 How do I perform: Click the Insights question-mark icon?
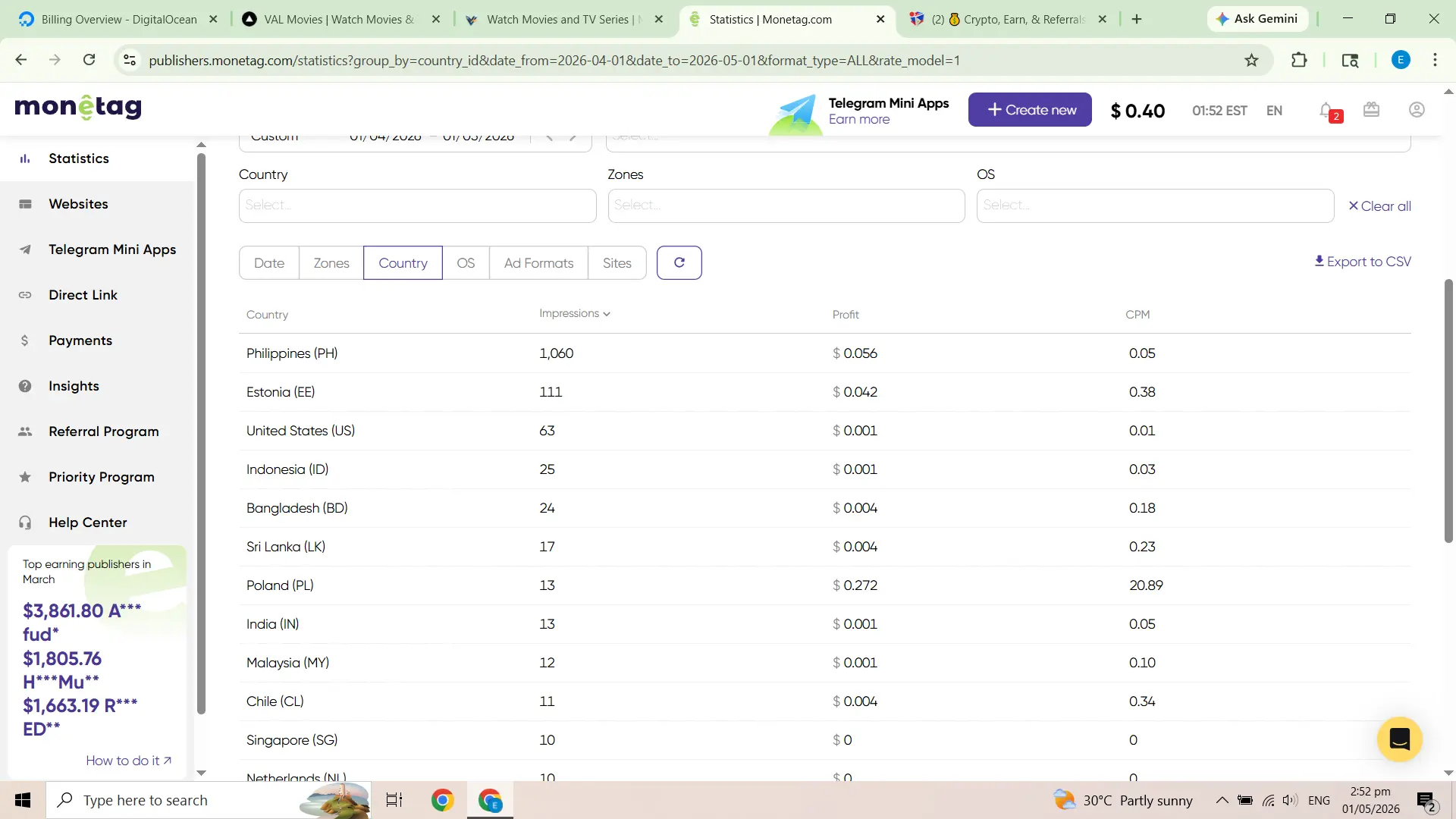tap(25, 386)
